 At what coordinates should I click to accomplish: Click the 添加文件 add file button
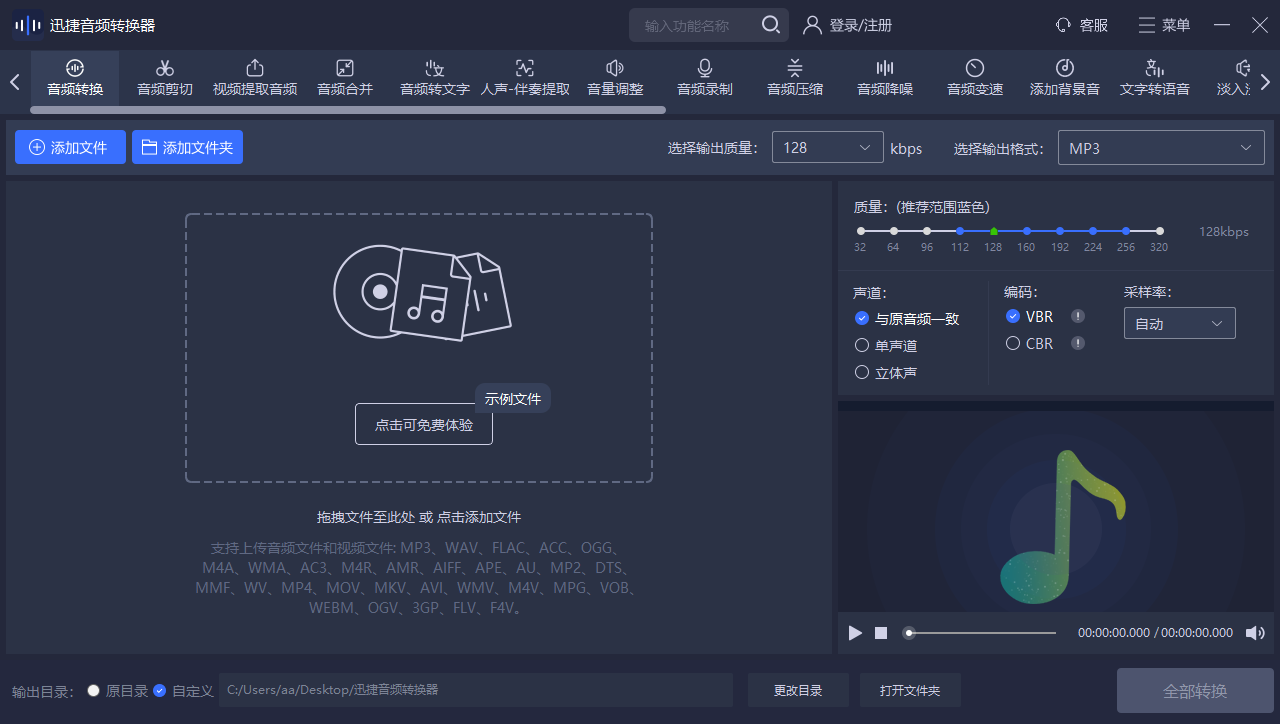click(70, 146)
